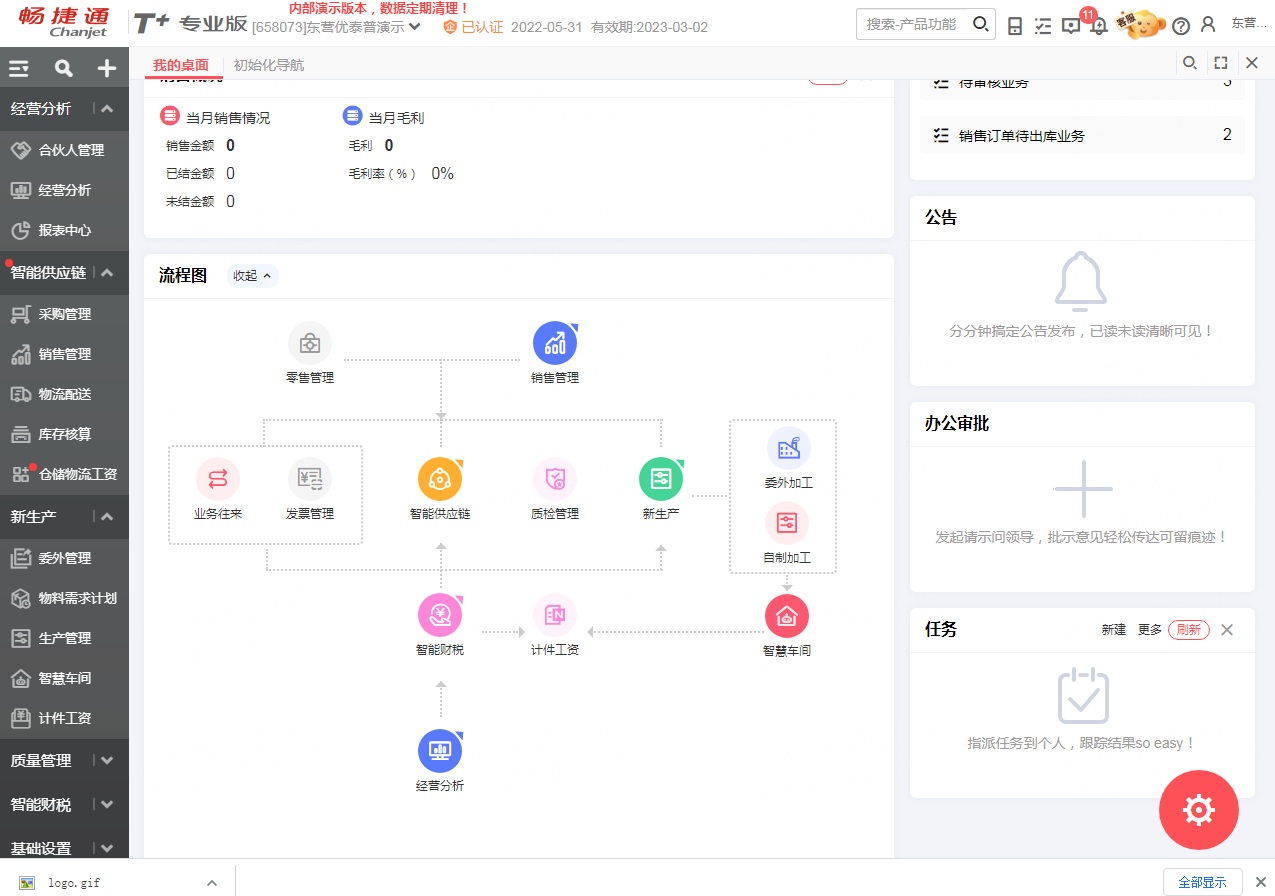The height and width of the screenshot is (896, 1275).
Task: Close the 任务 panel
Action: [x=1227, y=630]
